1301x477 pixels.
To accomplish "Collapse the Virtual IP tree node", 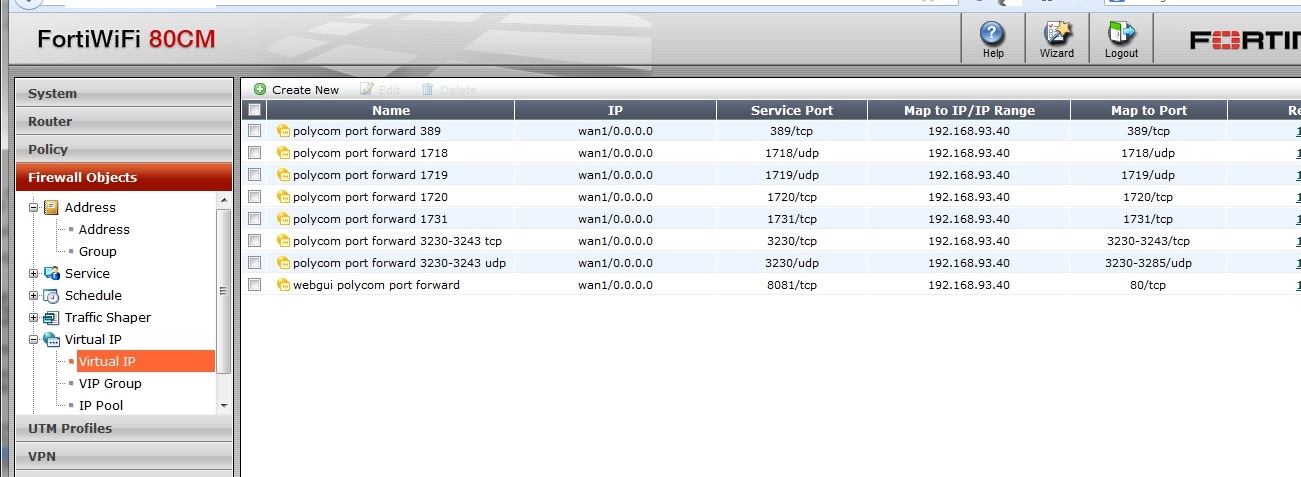I will [34, 340].
